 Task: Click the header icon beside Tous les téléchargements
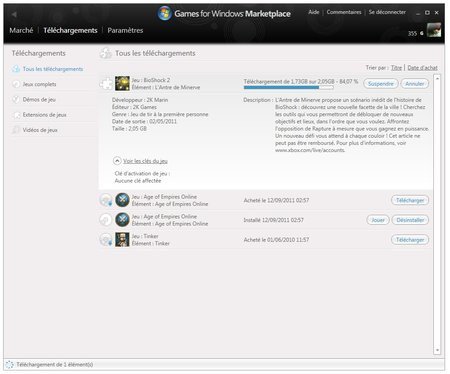pyautogui.click(x=106, y=53)
